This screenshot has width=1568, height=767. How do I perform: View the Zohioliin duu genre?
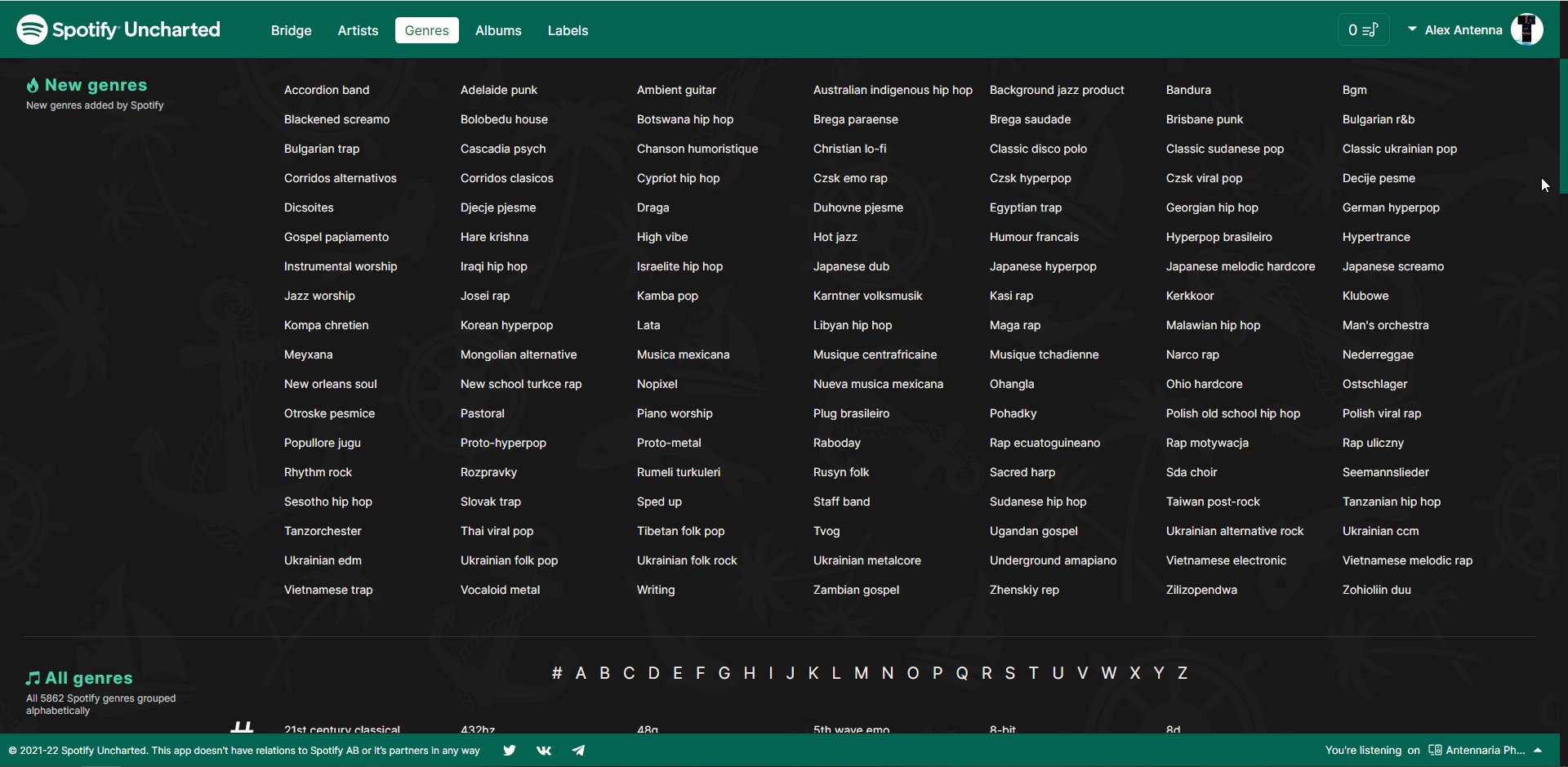[1377, 590]
